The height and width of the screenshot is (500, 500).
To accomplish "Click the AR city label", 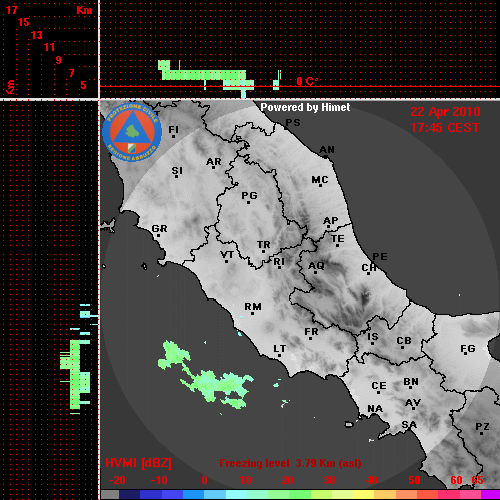I will click(214, 162).
